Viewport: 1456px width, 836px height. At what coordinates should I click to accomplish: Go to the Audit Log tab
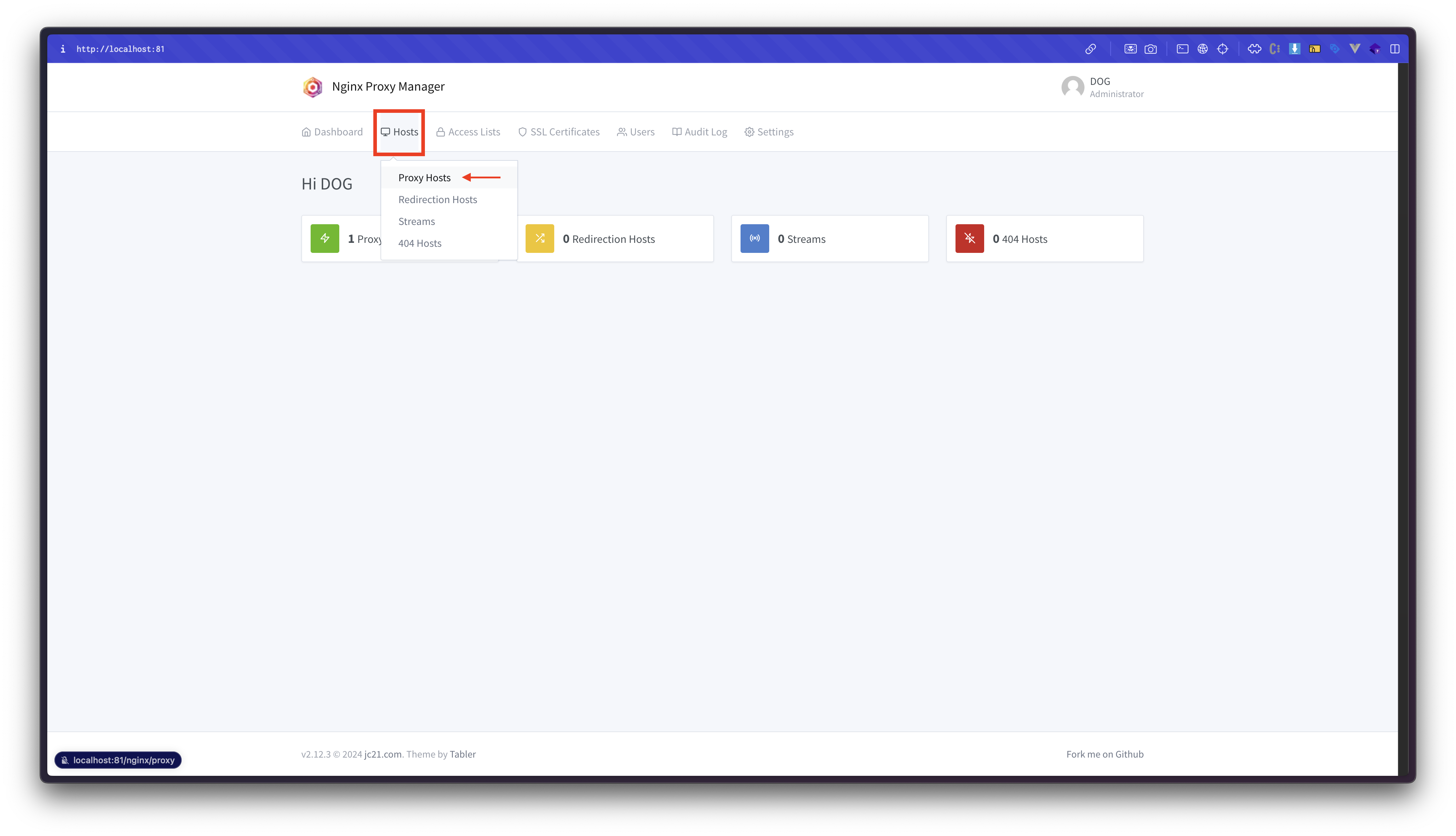(x=699, y=132)
